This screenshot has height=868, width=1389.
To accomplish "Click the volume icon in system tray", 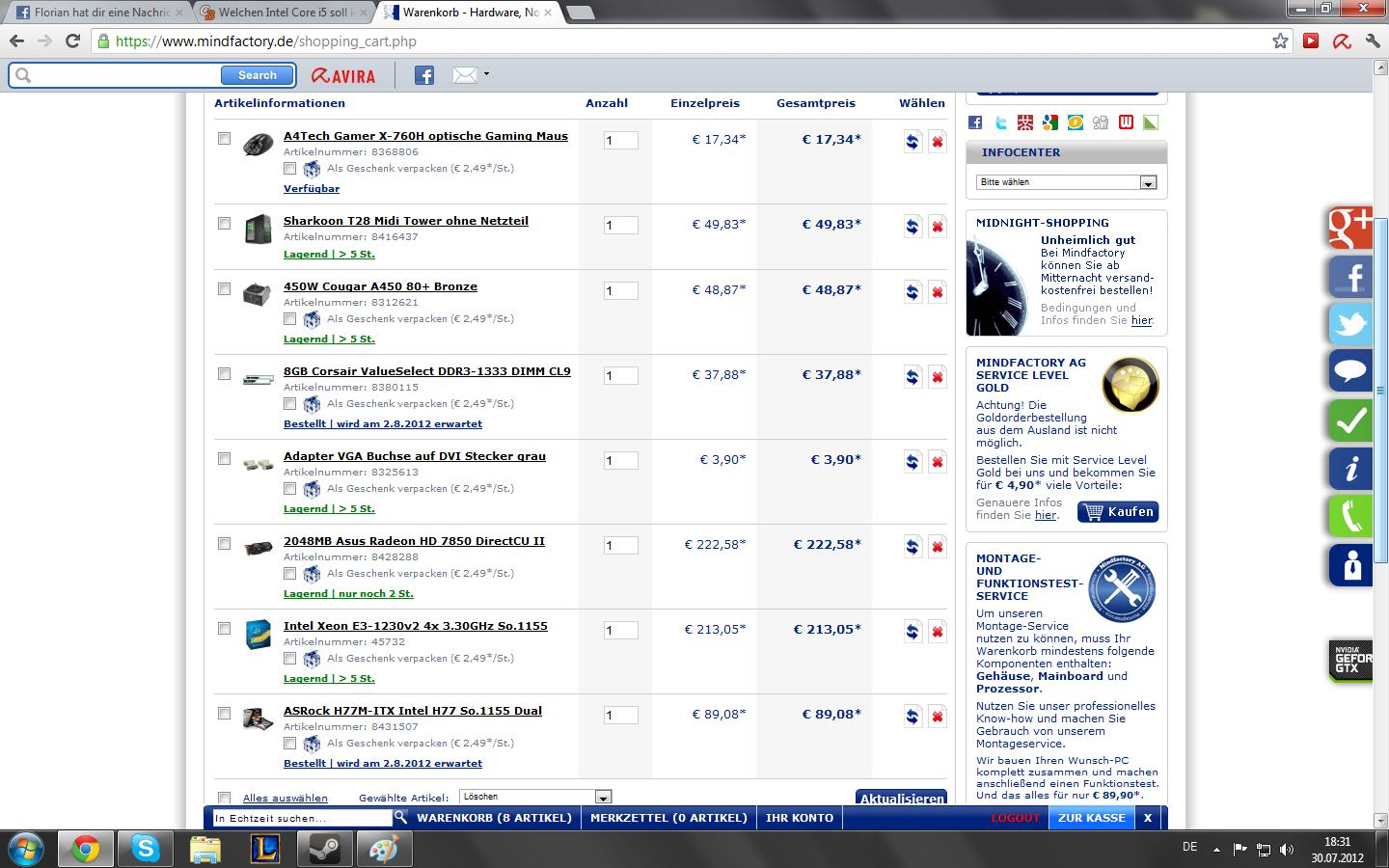I will (1286, 850).
